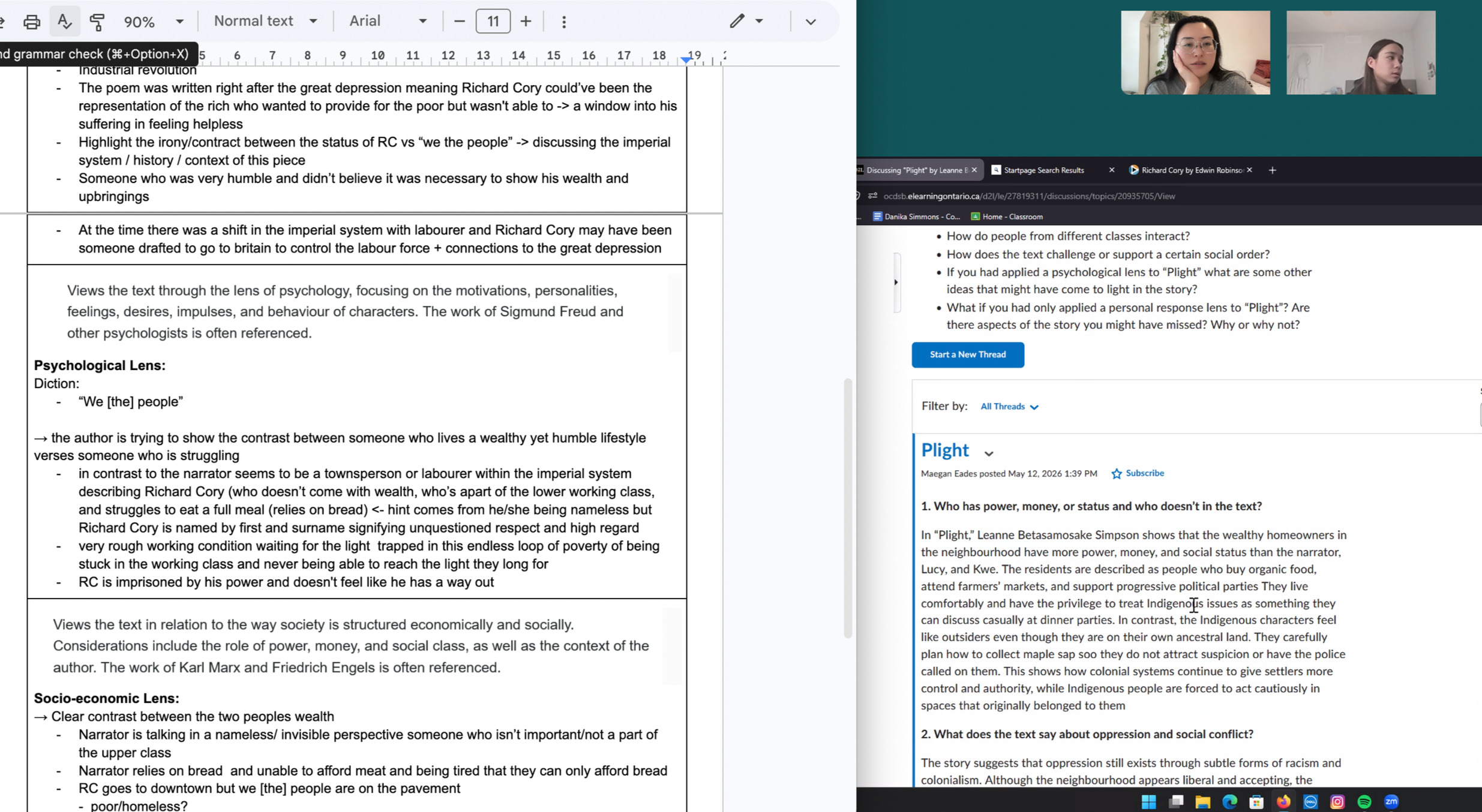This screenshot has width=1482, height=812.
Task: Open the Arial font dropdown
Action: (x=388, y=21)
